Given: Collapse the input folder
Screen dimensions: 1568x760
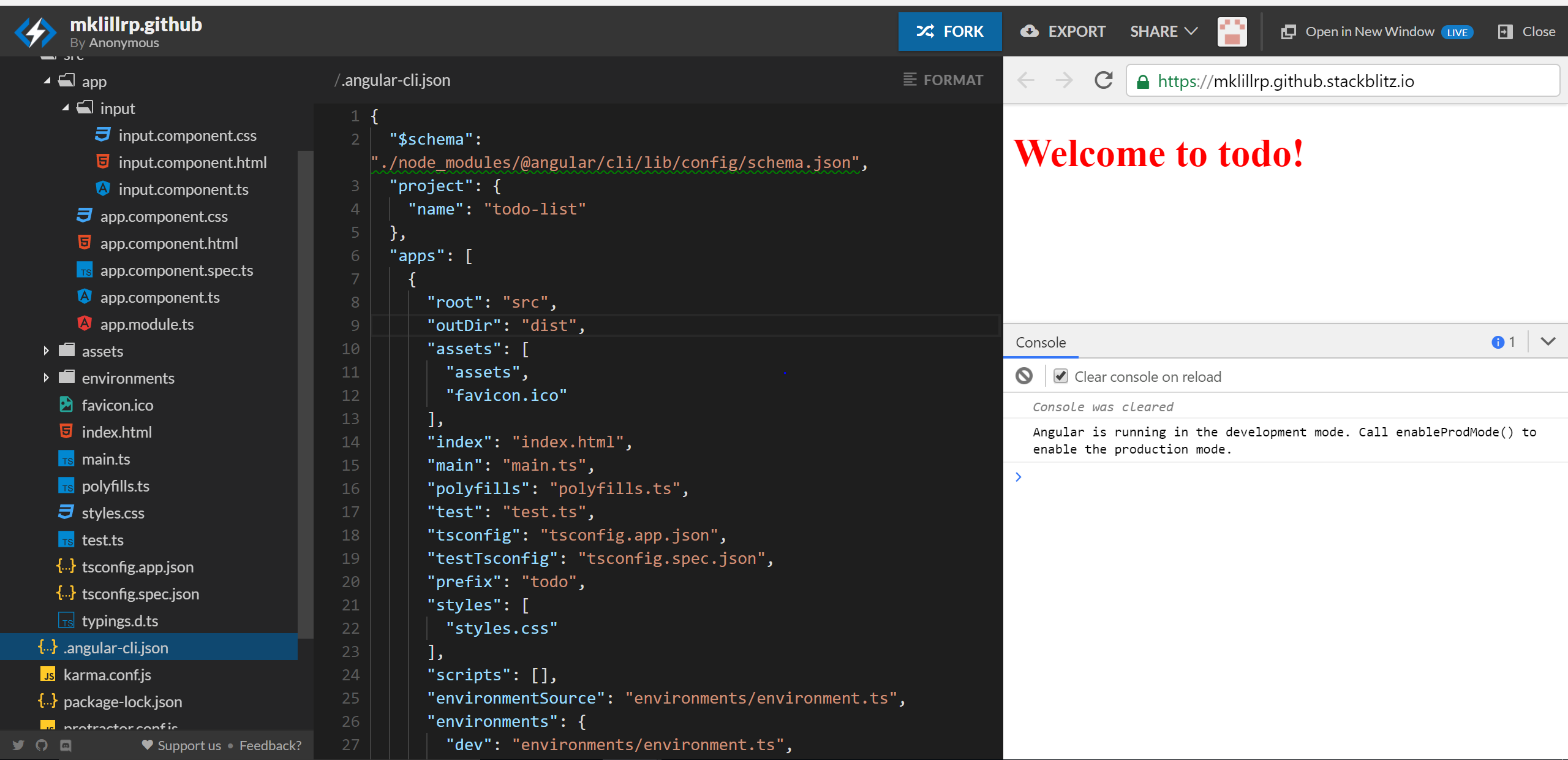Looking at the screenshot, I should point(66,108).
